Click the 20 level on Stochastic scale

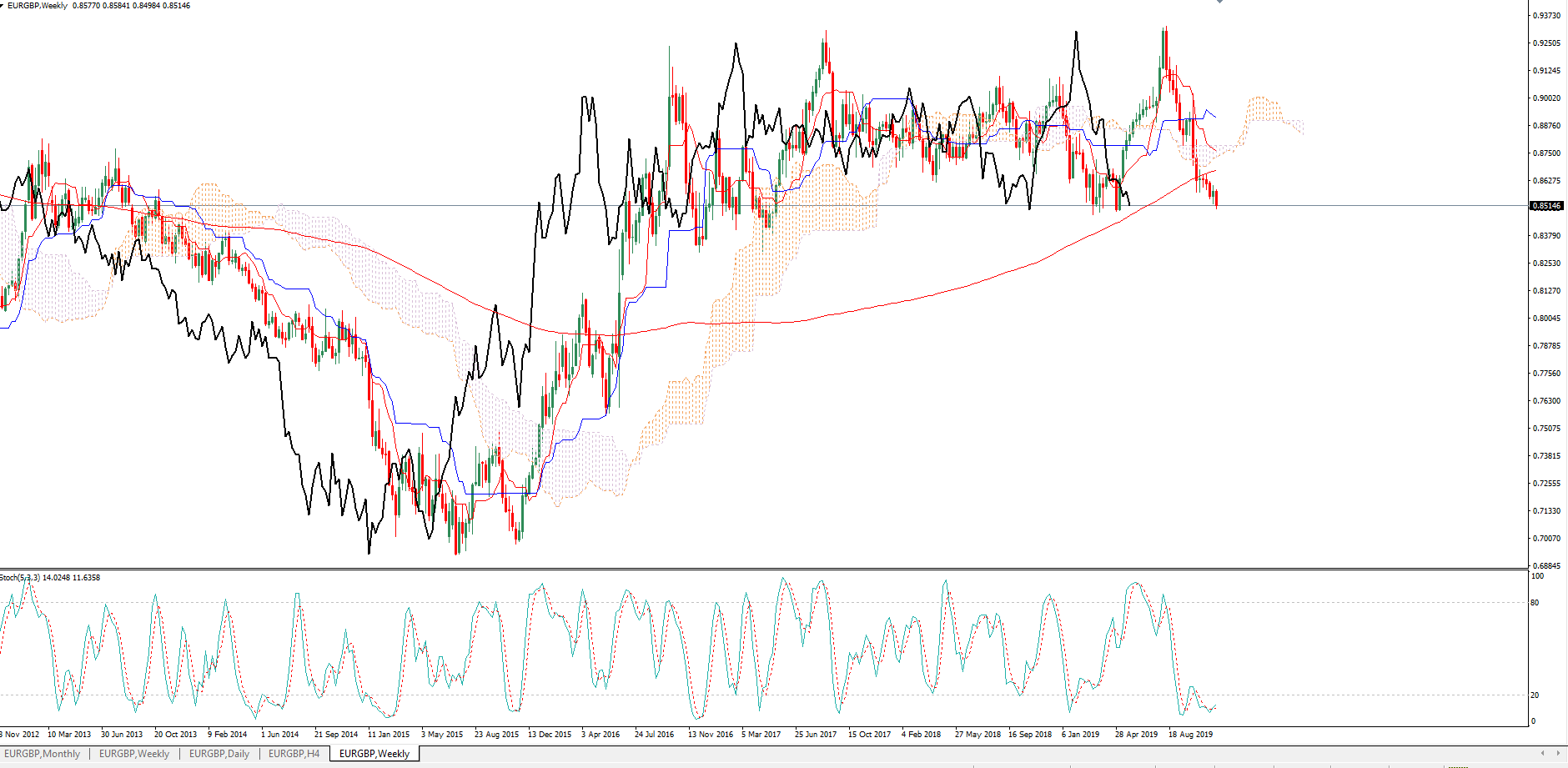tap(1535, 695)
